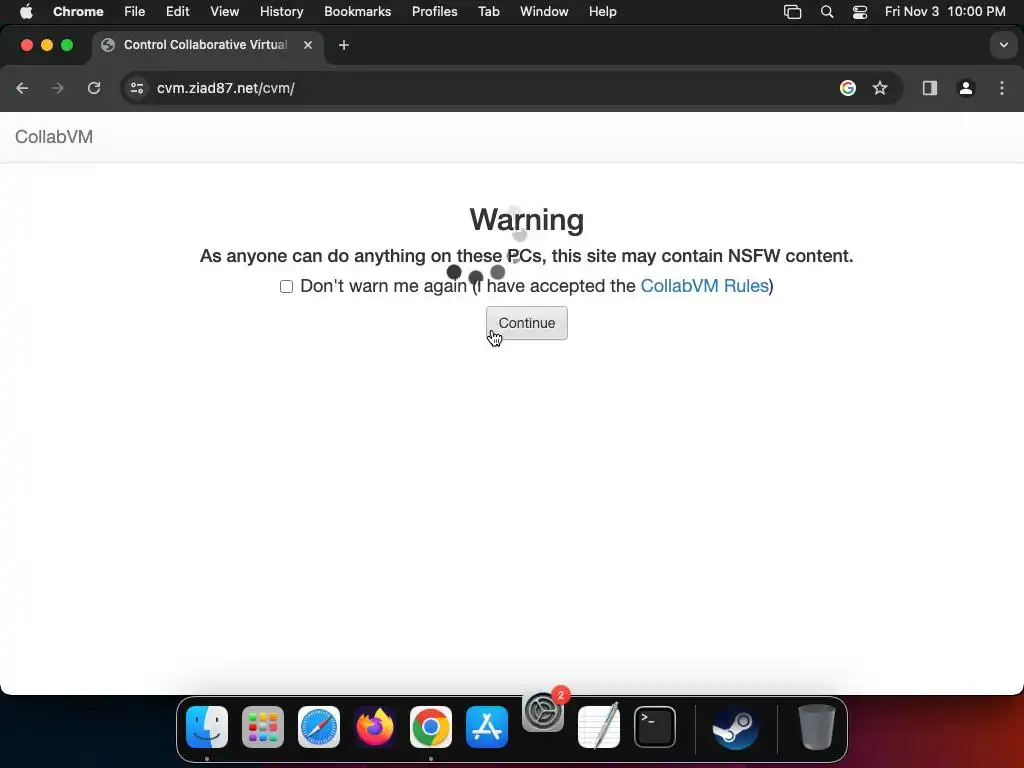
Task: View site information icon in address bar
Action: point(136,88)
